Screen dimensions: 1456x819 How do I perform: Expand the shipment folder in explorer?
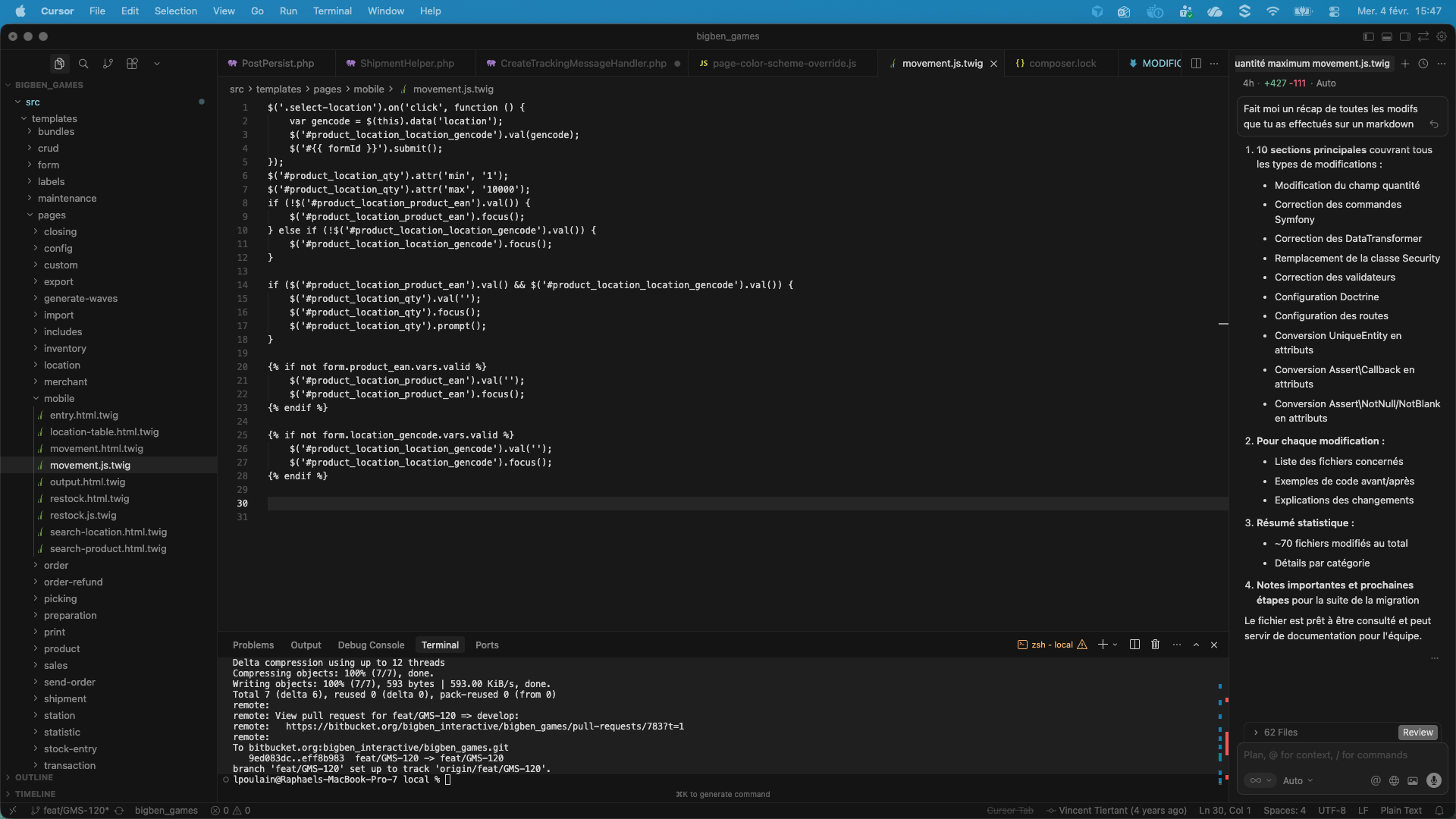point(64,699)
